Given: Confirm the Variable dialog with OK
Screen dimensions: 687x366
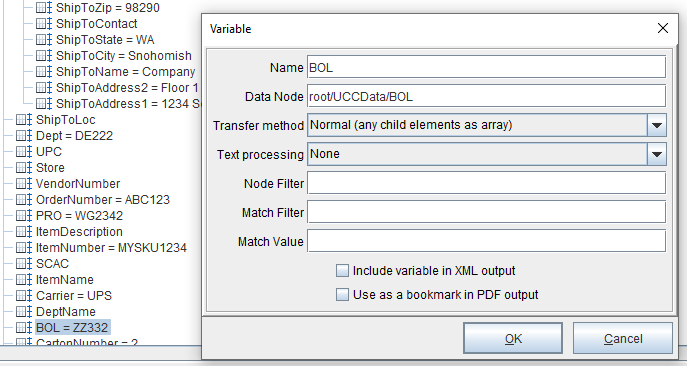Looking at the screenshot, I should click(x=513, y=338).
